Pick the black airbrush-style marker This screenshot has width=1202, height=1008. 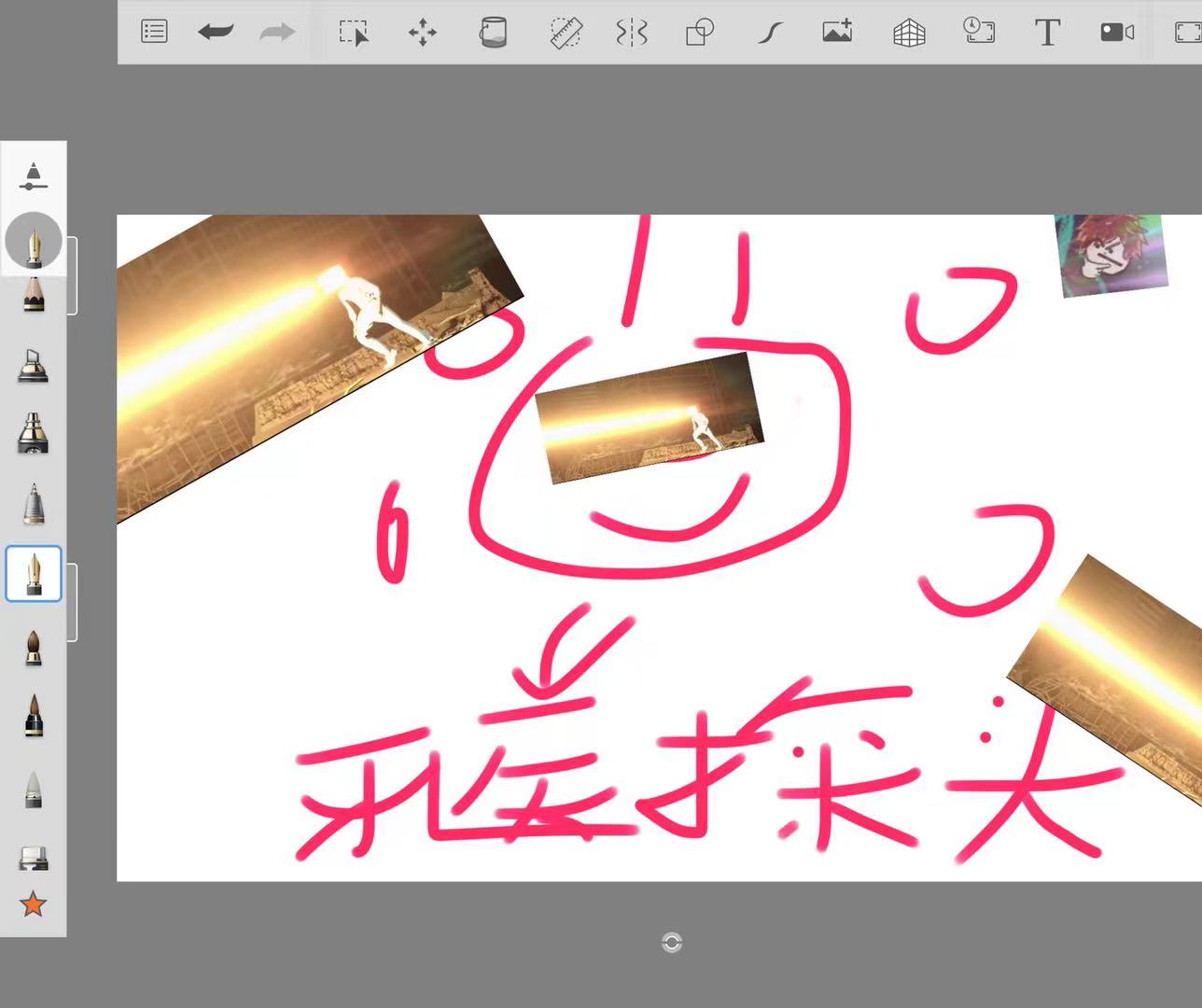click(34, 434)
